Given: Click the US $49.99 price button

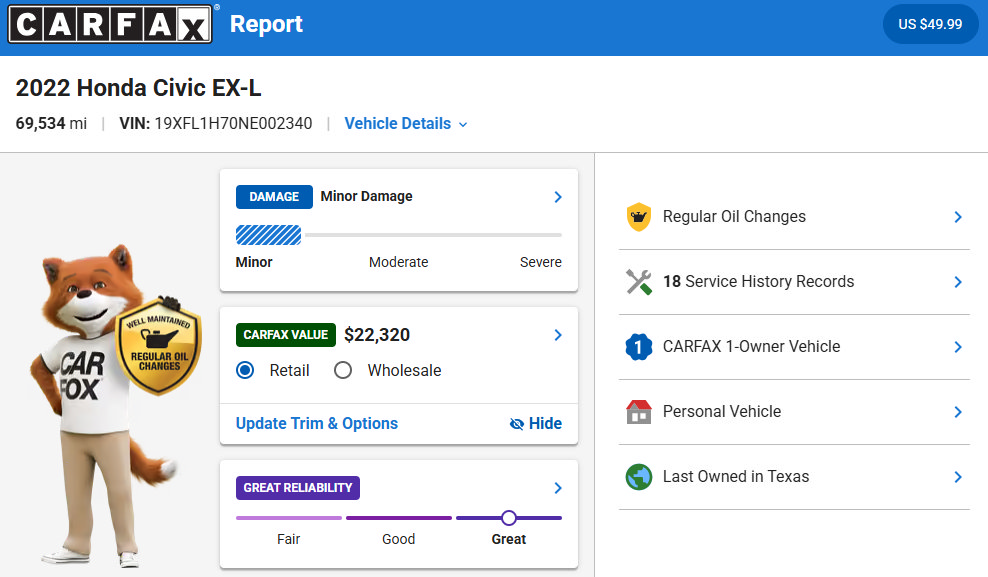Looking at the screenshot, I should pos(930,25).
